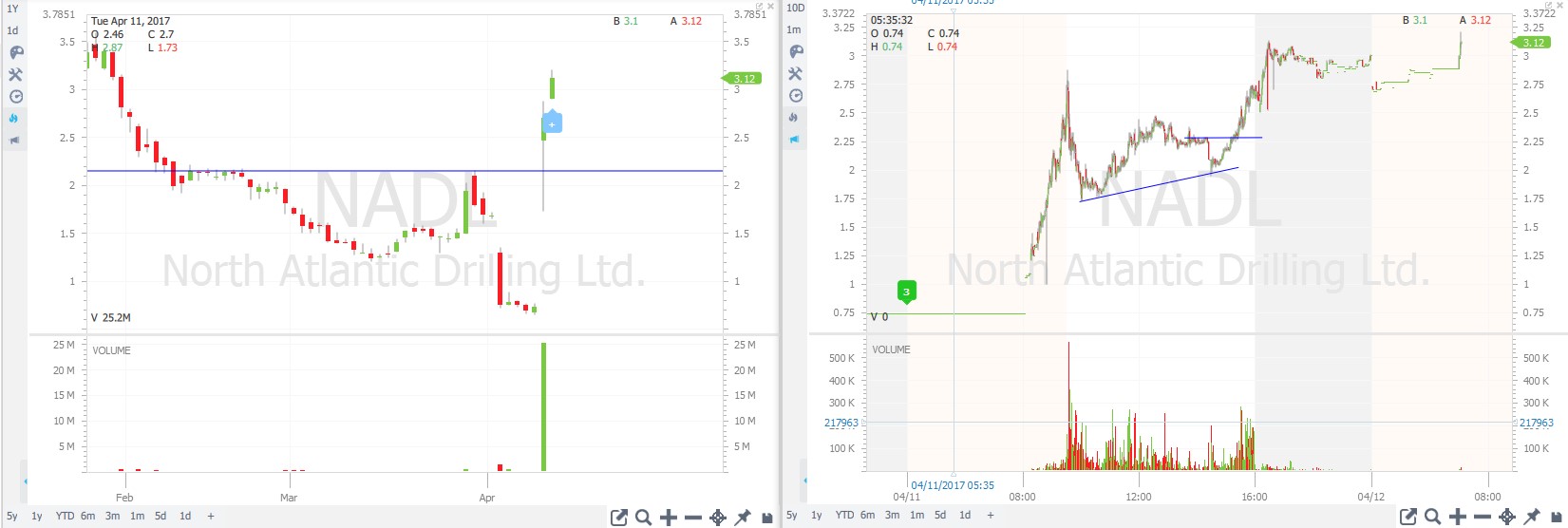Screen dimensions: 1568x528
Task: Select the 5y range on left chart
Action: [13, 516]
